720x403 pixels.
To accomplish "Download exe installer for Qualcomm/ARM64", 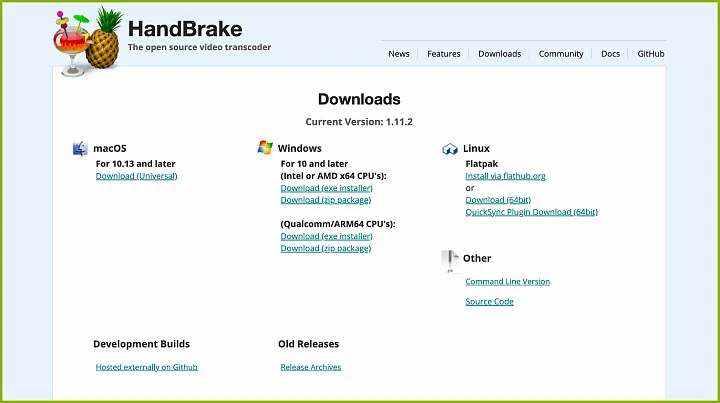I will point(326,236).
